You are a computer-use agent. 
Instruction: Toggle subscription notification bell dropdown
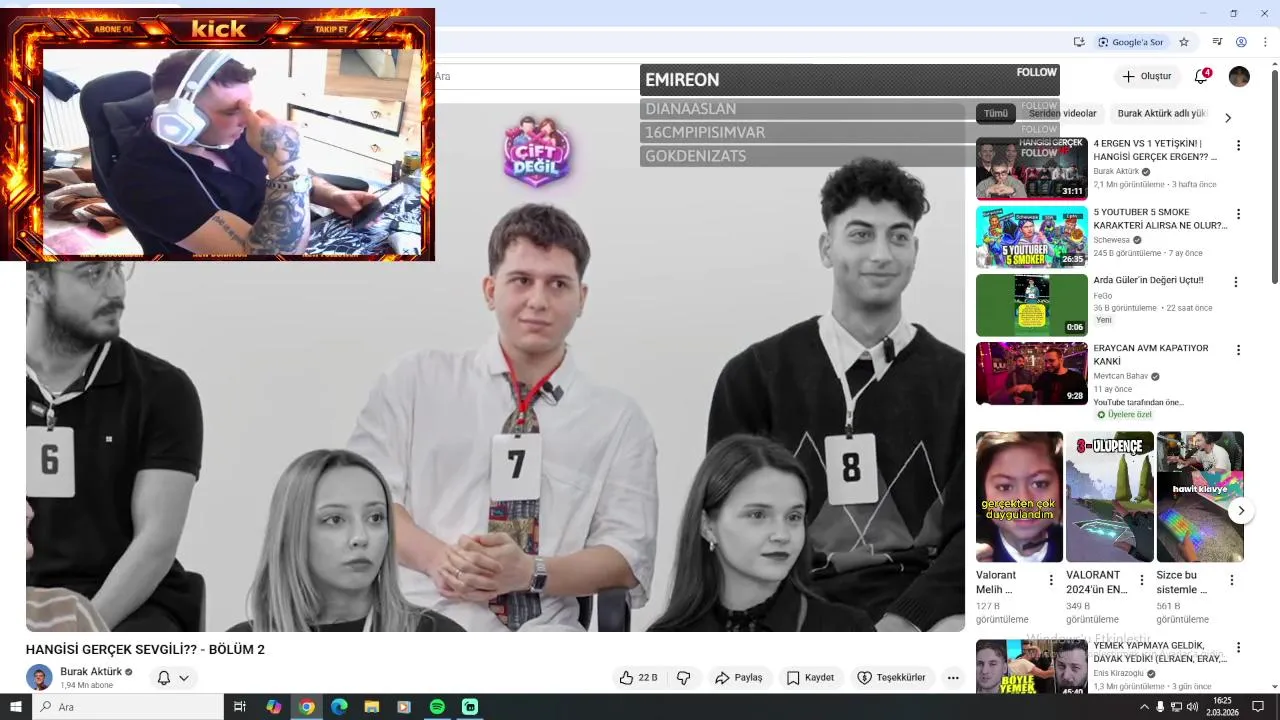click(172, 678)
